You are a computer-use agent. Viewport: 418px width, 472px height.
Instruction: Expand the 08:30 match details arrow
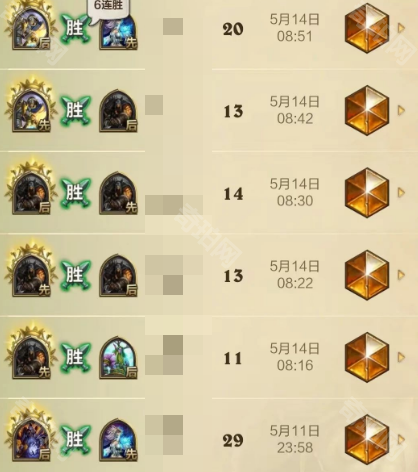point(401,192)
